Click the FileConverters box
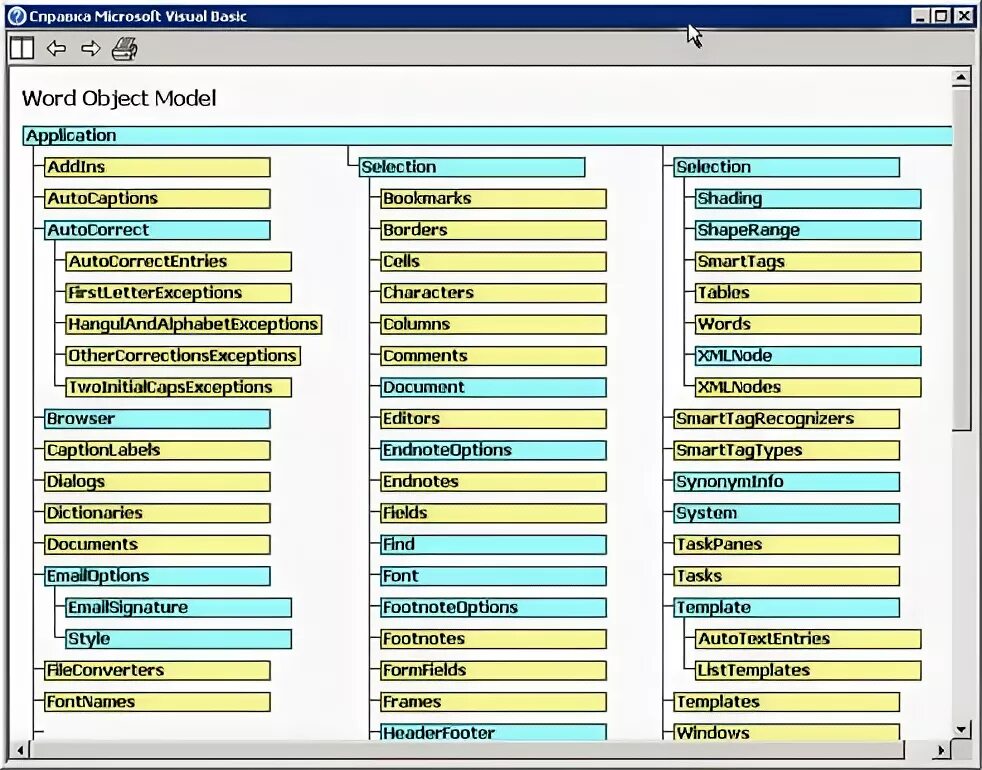Viewport: 982px width, 770px height. [157, 670]
